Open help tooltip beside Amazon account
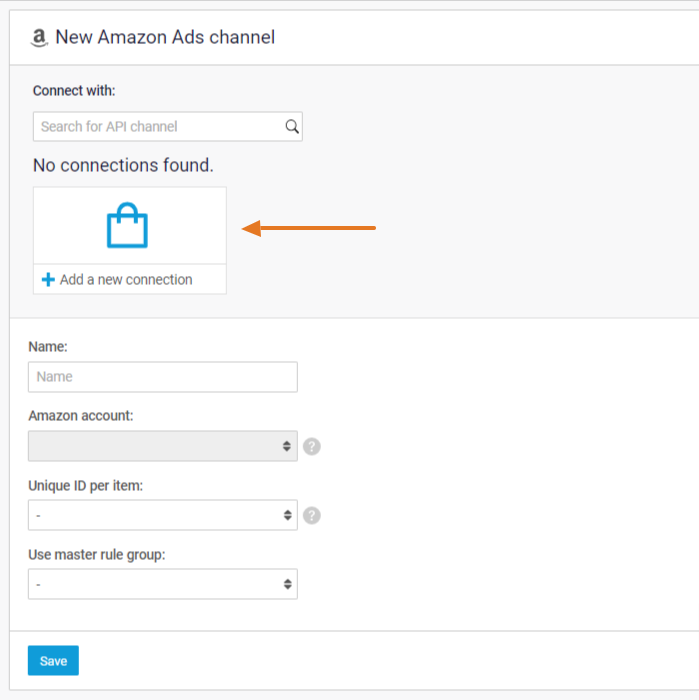This screenshot has height=700, width=699. coord(312,446)
